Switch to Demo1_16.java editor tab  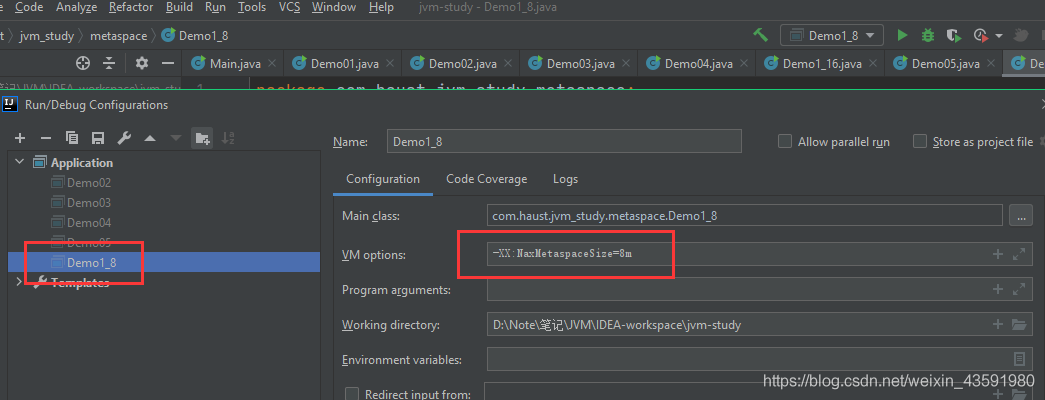pyautogui.click(x=822, y=64)
